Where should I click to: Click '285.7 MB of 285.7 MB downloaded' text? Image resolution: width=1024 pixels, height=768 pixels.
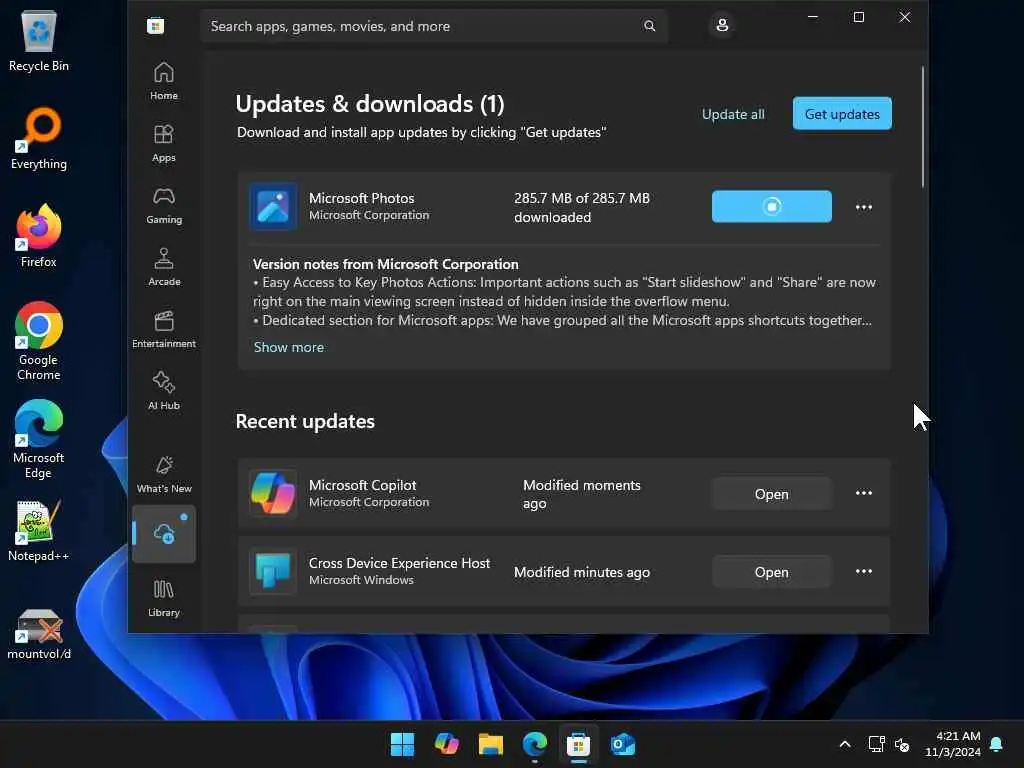click(582, 208)
